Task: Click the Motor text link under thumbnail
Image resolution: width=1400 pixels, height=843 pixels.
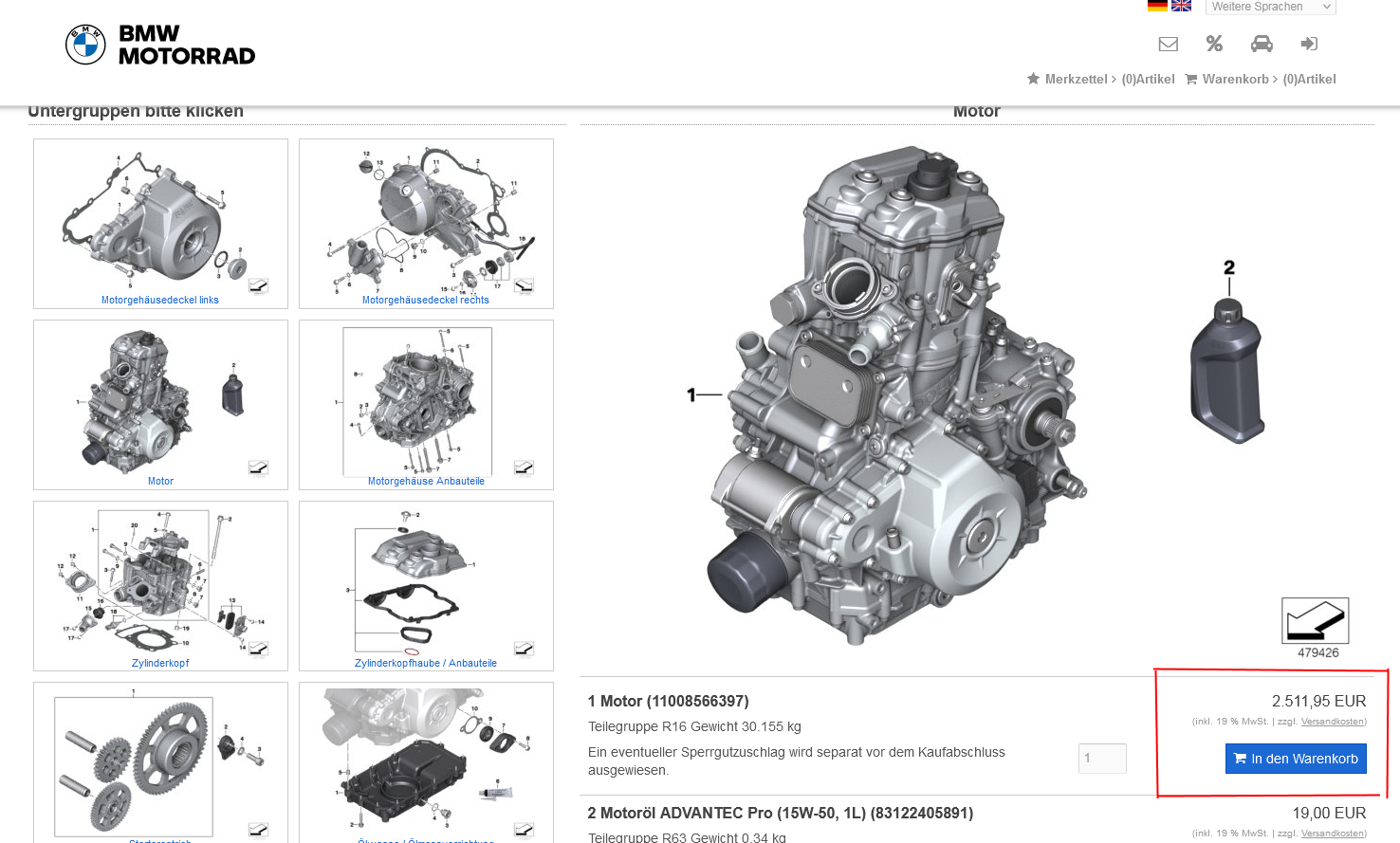Action: click(160, 481)
